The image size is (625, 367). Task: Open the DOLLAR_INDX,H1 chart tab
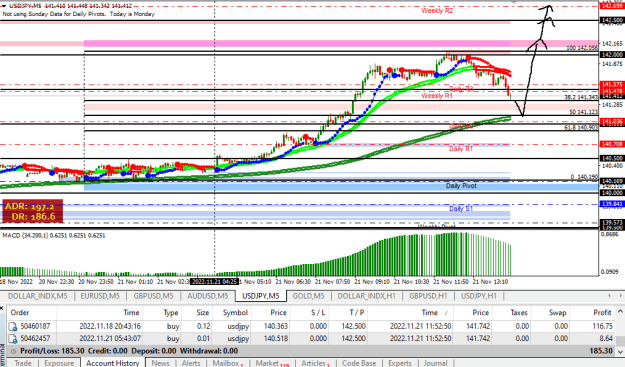tap(366, 296)
